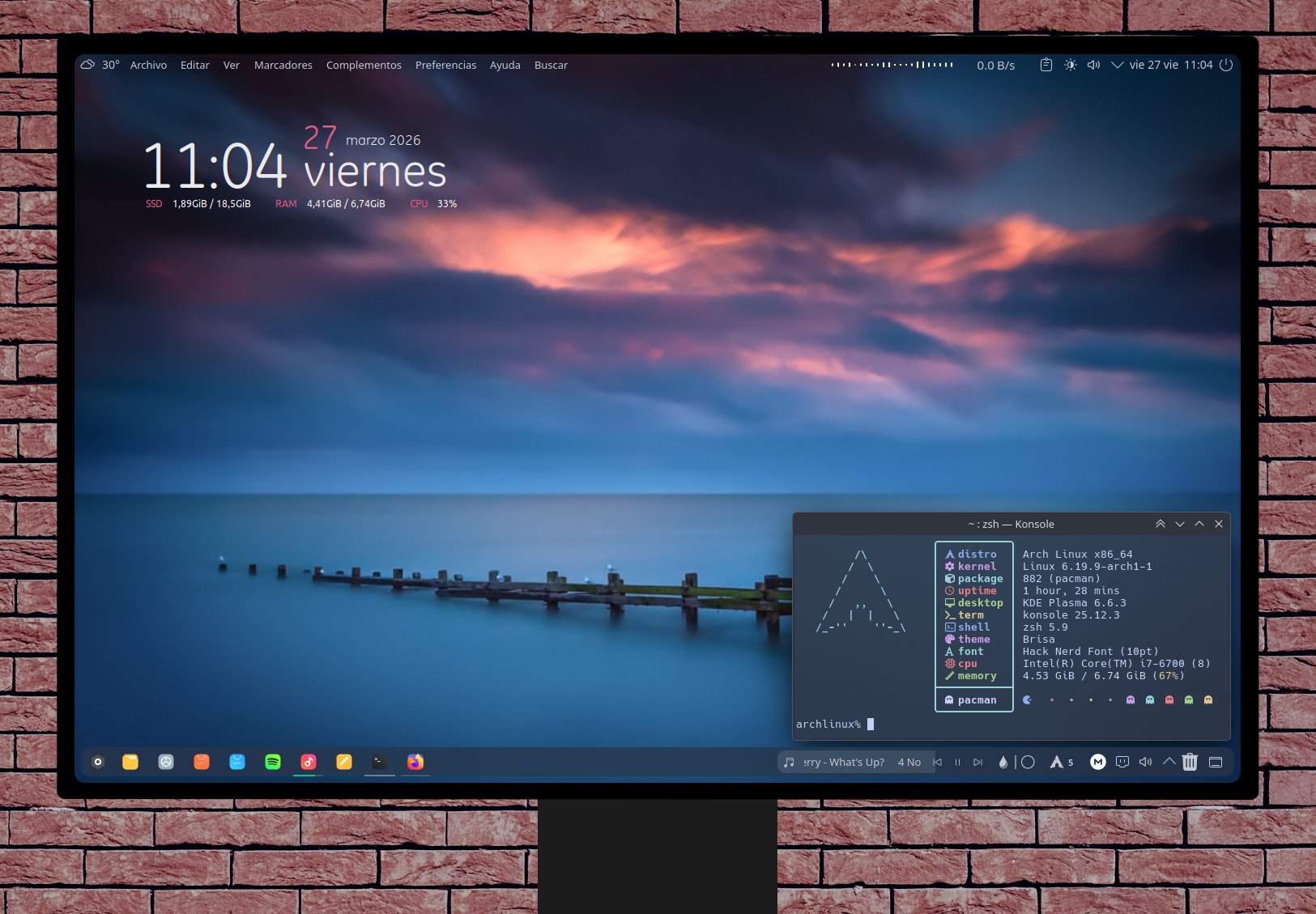Click the 'viernes' weekday on the desktop widget
The width and height of the screenshot is (1316, 914).
click(x=375, y=172)
